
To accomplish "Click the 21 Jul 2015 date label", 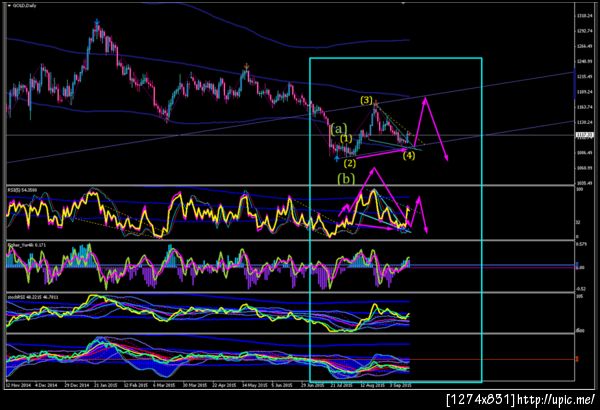I will (x=342, y=385).
